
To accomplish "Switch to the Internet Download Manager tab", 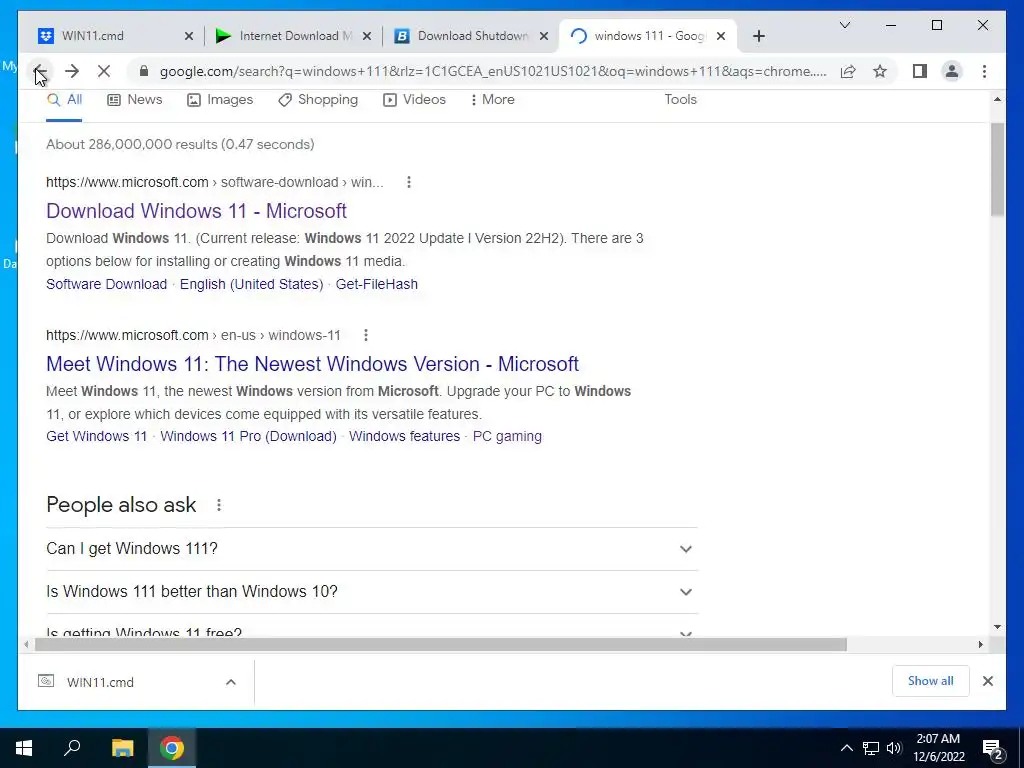I will 293,36.
